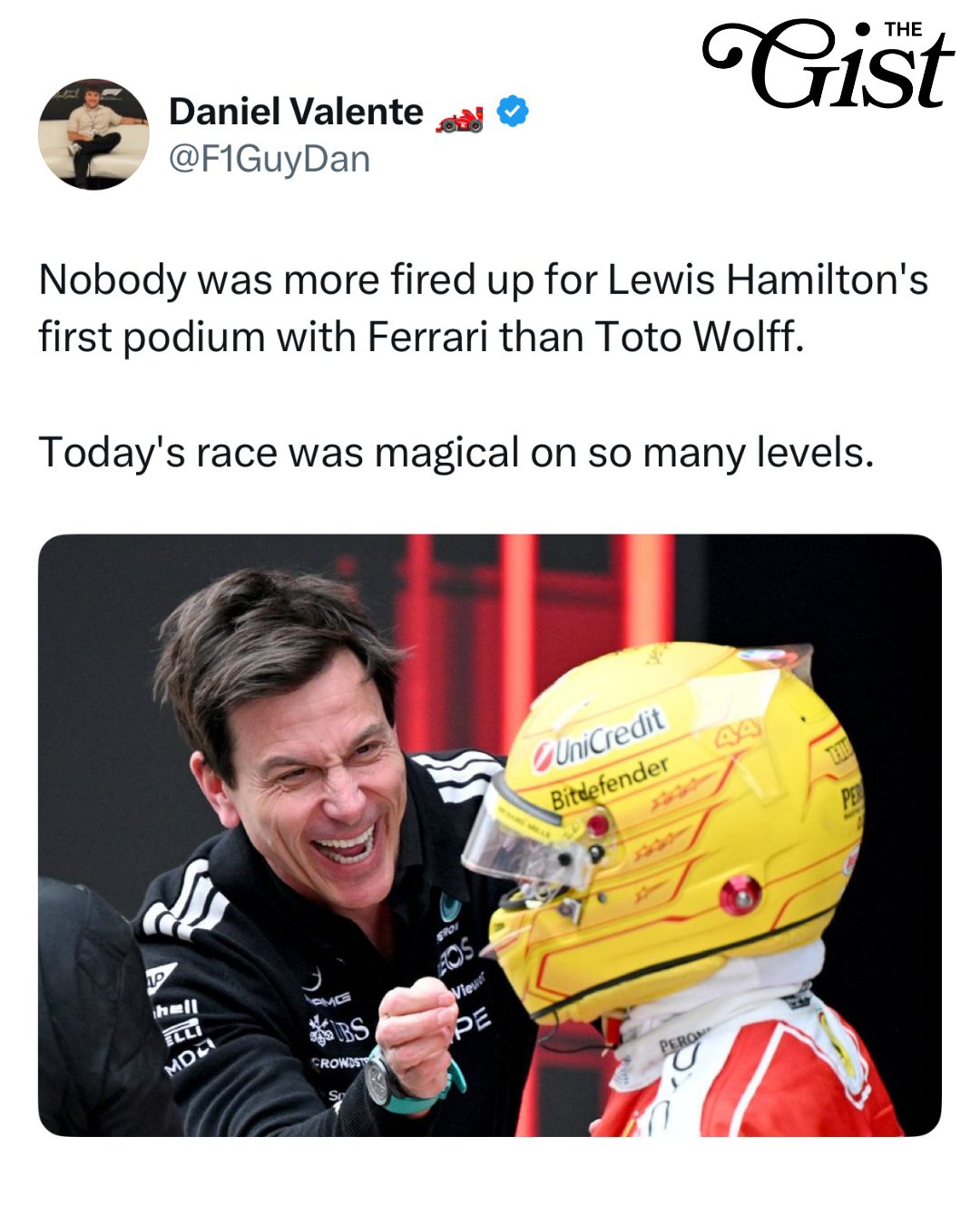This screenshot has width=980, height=1225.
Task: Click the blue verified checkmark badge
Action: [514, 112]
